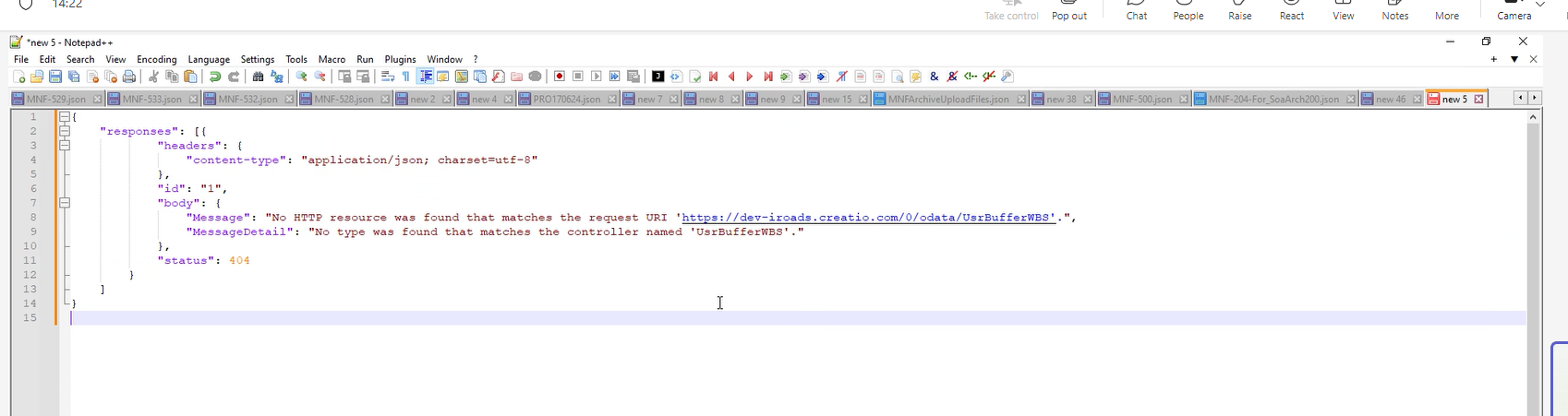
Task: Toggle the Indent Guide toolbar button
Action: point(425,77)
